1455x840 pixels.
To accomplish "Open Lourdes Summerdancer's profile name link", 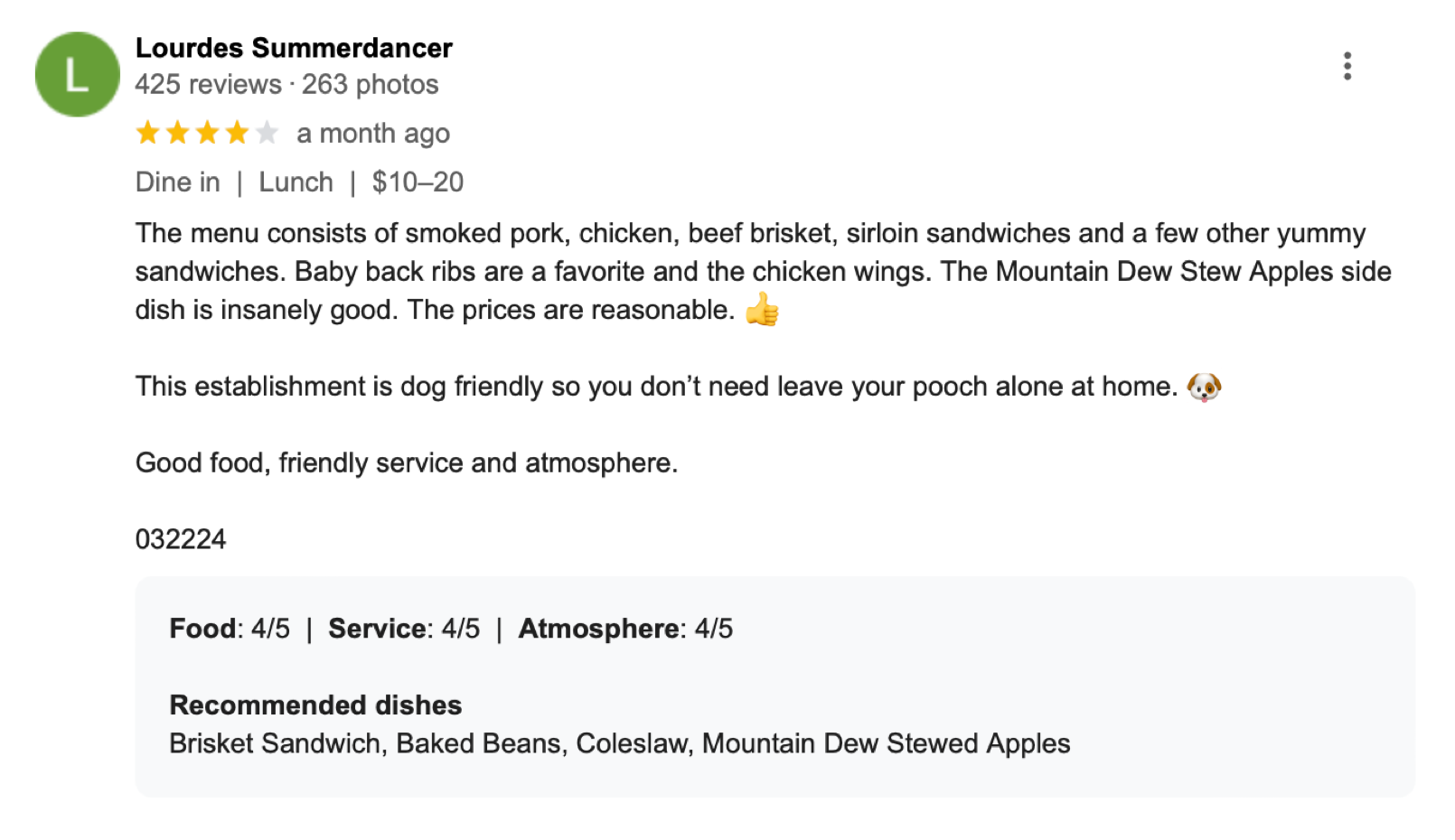I will coord(294,48).
